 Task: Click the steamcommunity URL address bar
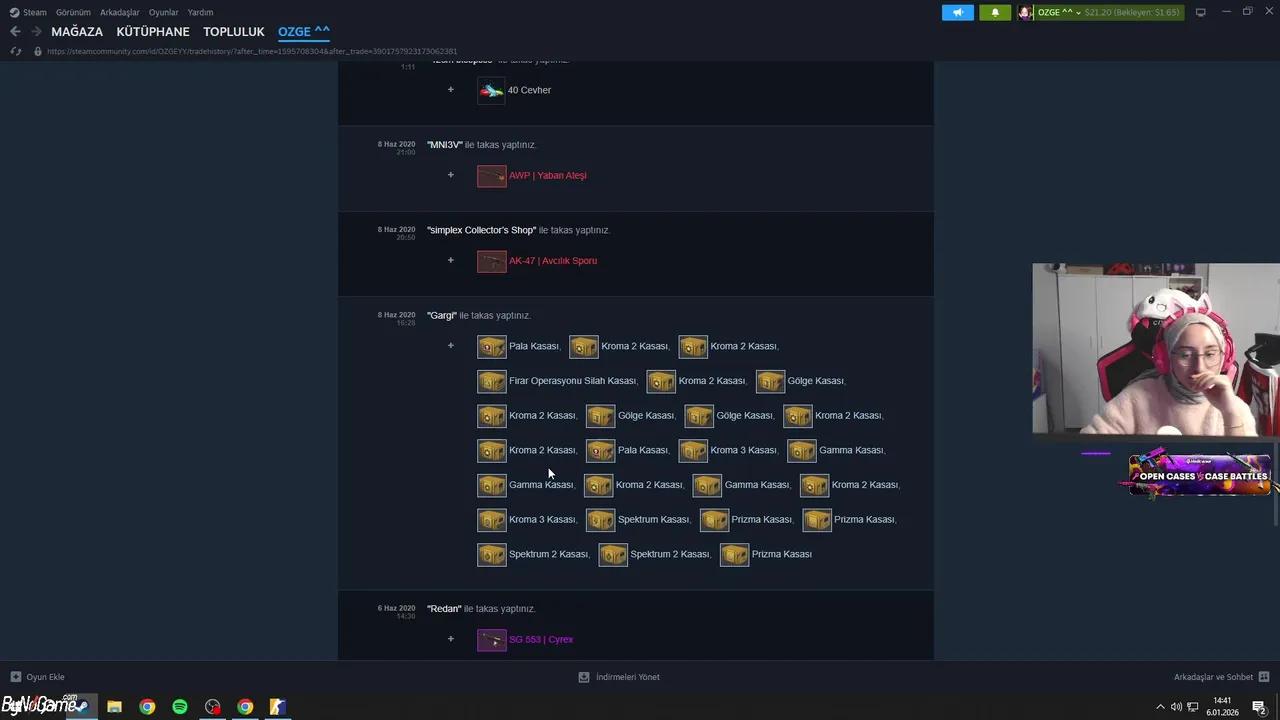(x=252, y=51)
